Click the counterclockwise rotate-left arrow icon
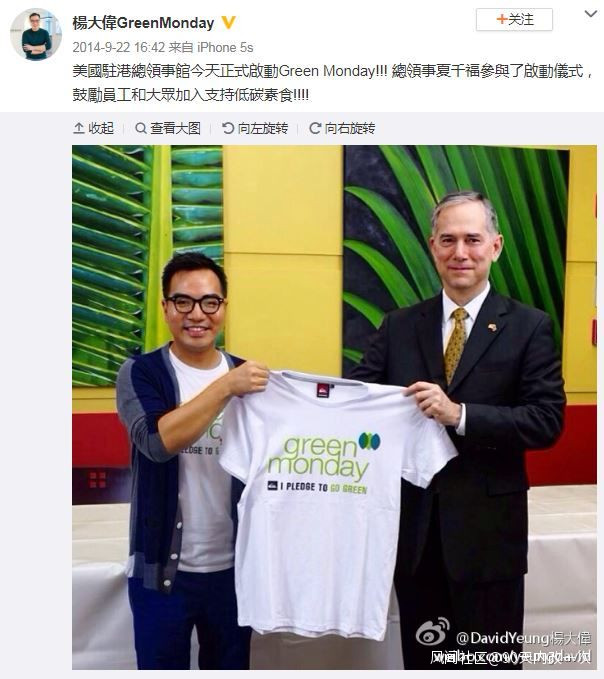The width and height of the screenshot is (604, 679). coord(228,128)
